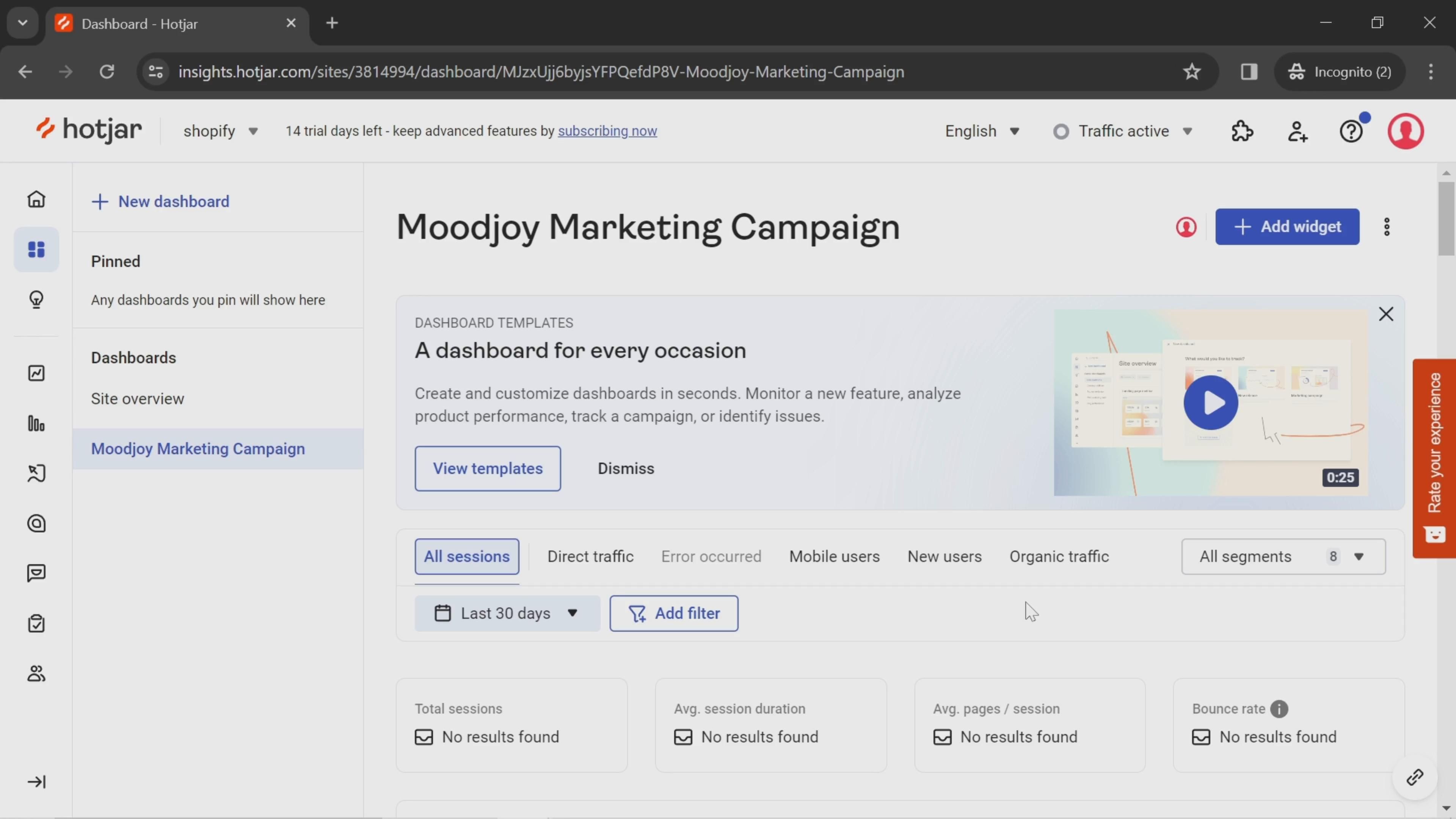Play the dashboard templates video
This screenshot has height=819, width=1456.
coord(1211,403)
